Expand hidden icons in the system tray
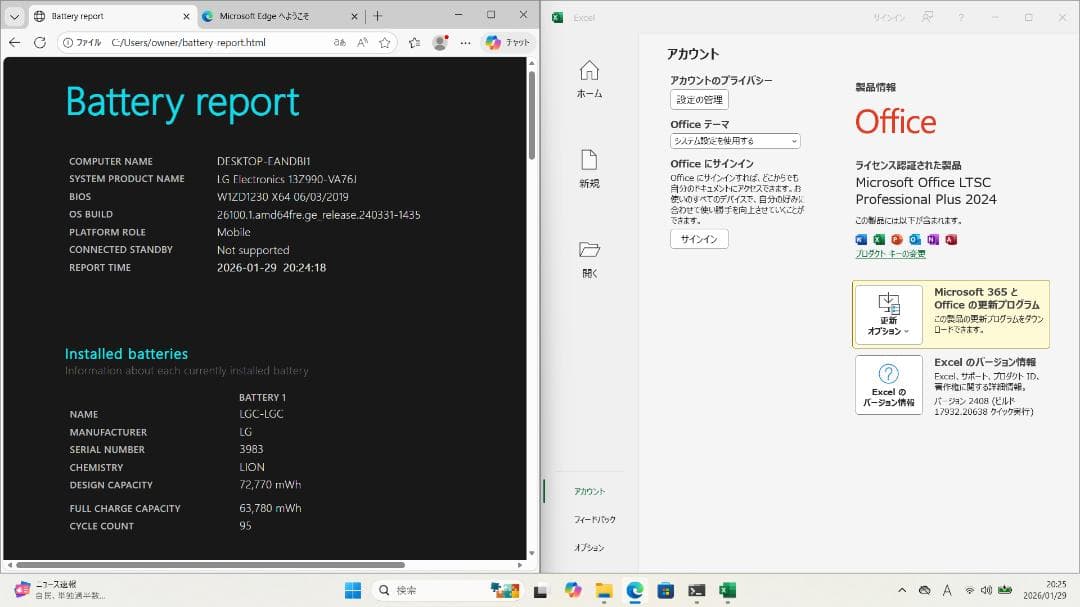The image size is (1080, 607). click(x=901, y=590)
